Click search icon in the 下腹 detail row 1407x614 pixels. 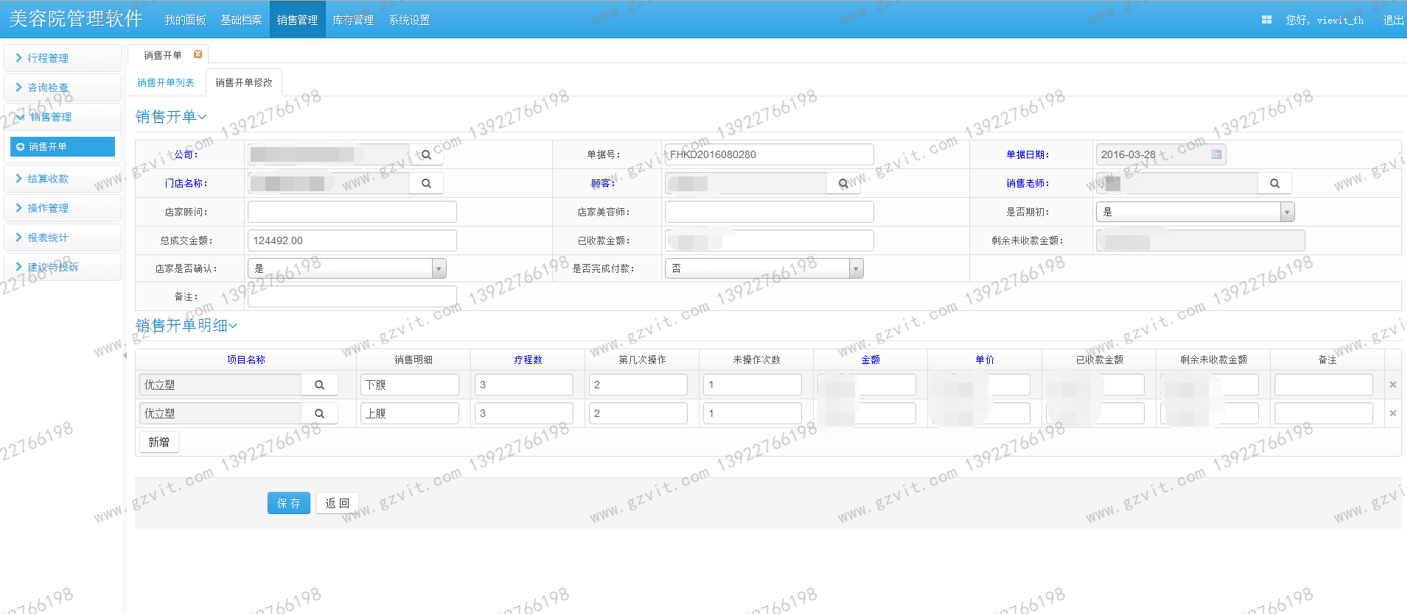tap(320, 385)
